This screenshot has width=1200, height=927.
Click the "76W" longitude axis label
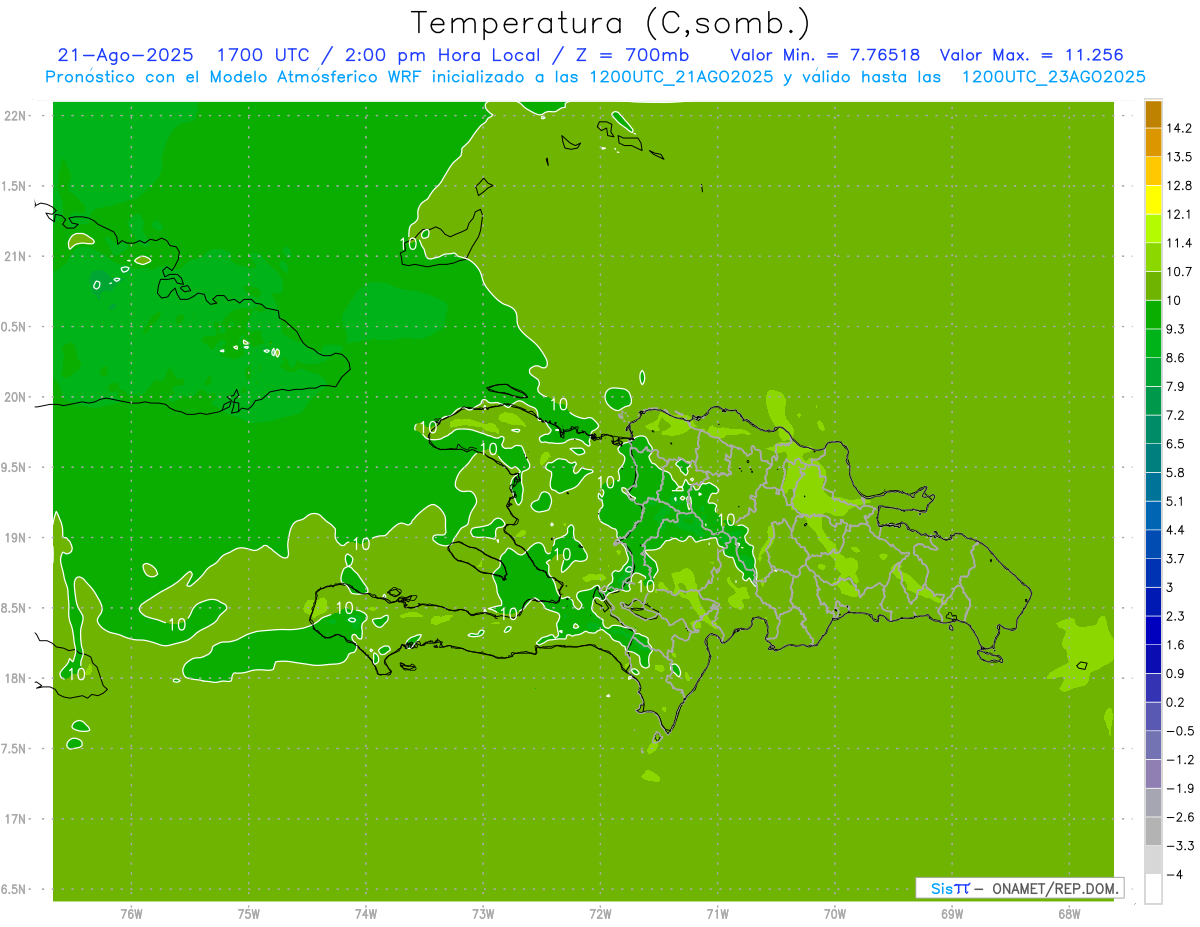[x=131, y=914]
